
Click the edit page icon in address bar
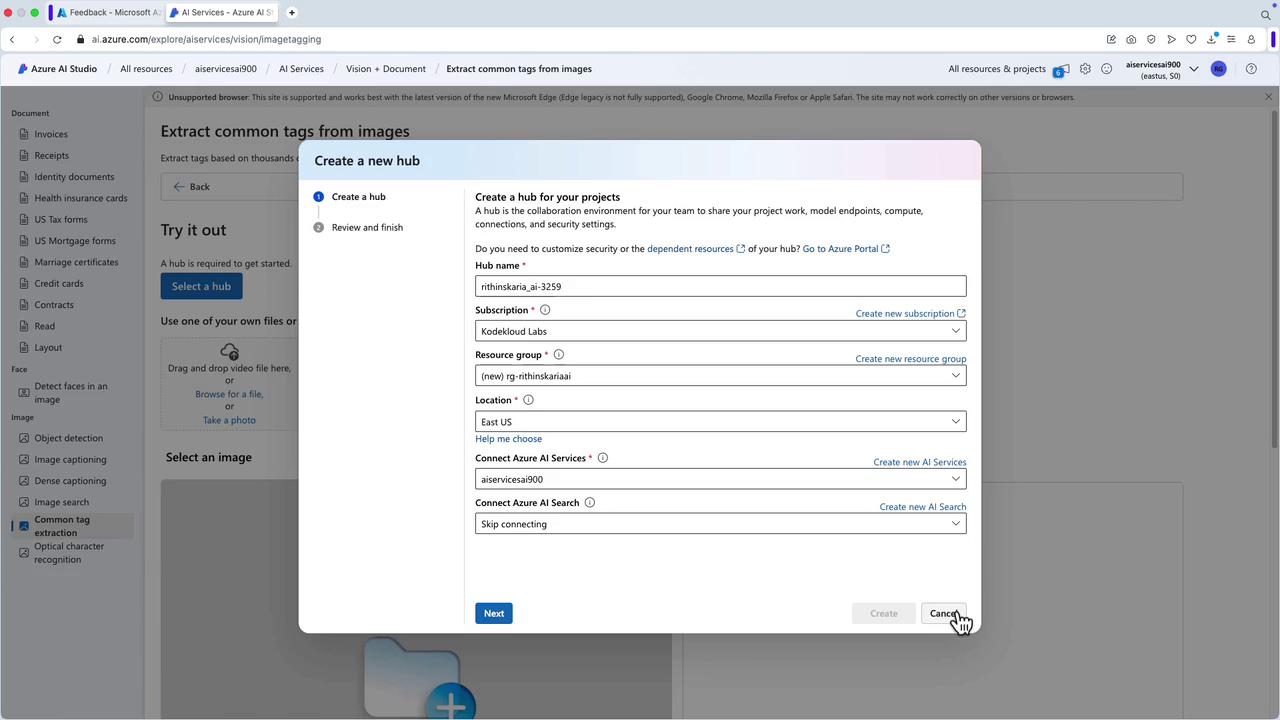tap(1111, 40)
